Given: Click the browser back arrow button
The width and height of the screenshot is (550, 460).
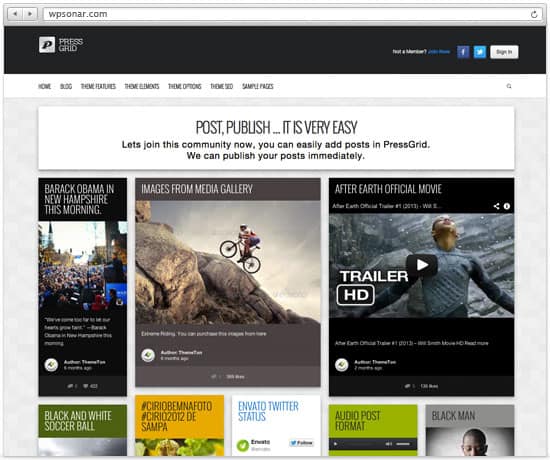Looking at the screenshot, I should coord(15,14).
